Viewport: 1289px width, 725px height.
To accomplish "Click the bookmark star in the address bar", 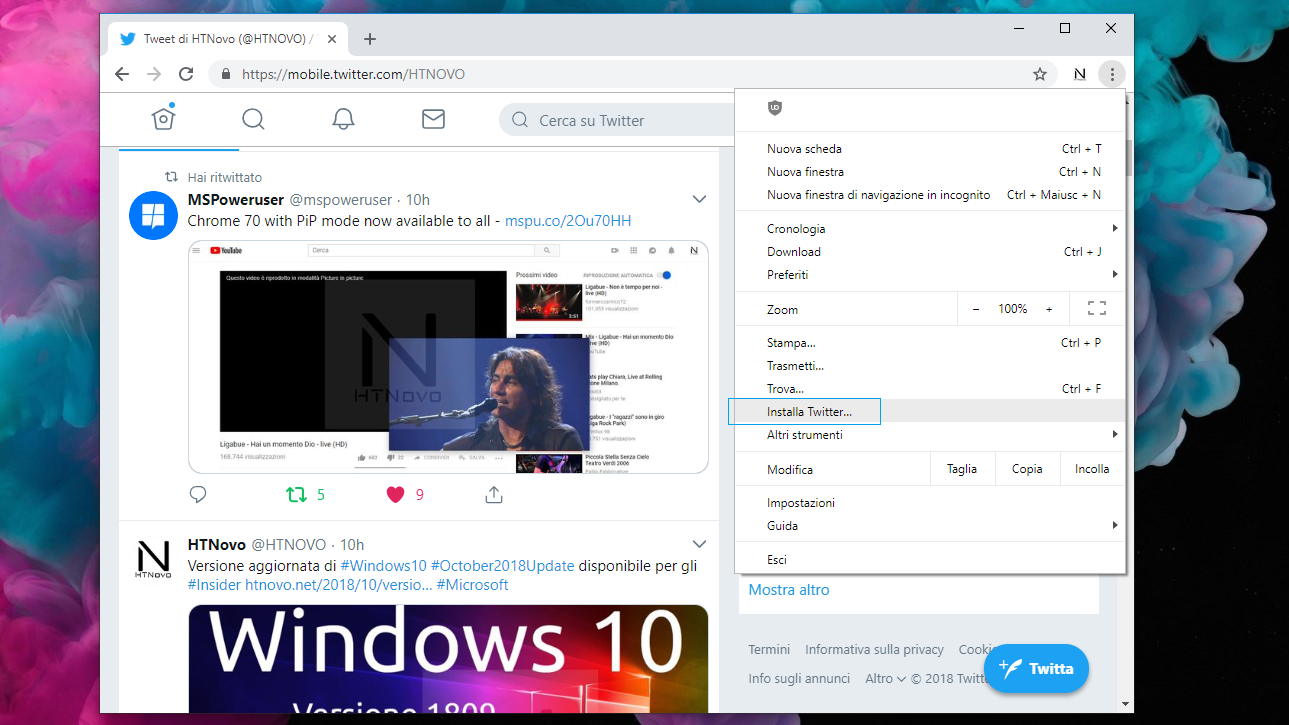I will 1039,73.
